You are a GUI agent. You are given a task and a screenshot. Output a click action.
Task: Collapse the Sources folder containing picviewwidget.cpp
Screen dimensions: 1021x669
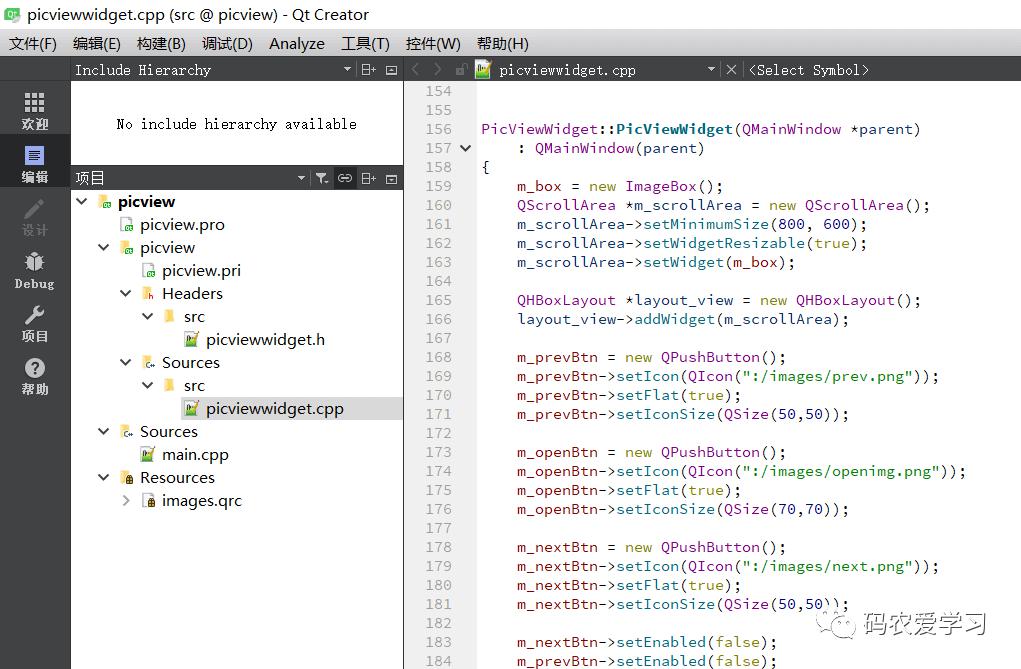coord(126,362)
